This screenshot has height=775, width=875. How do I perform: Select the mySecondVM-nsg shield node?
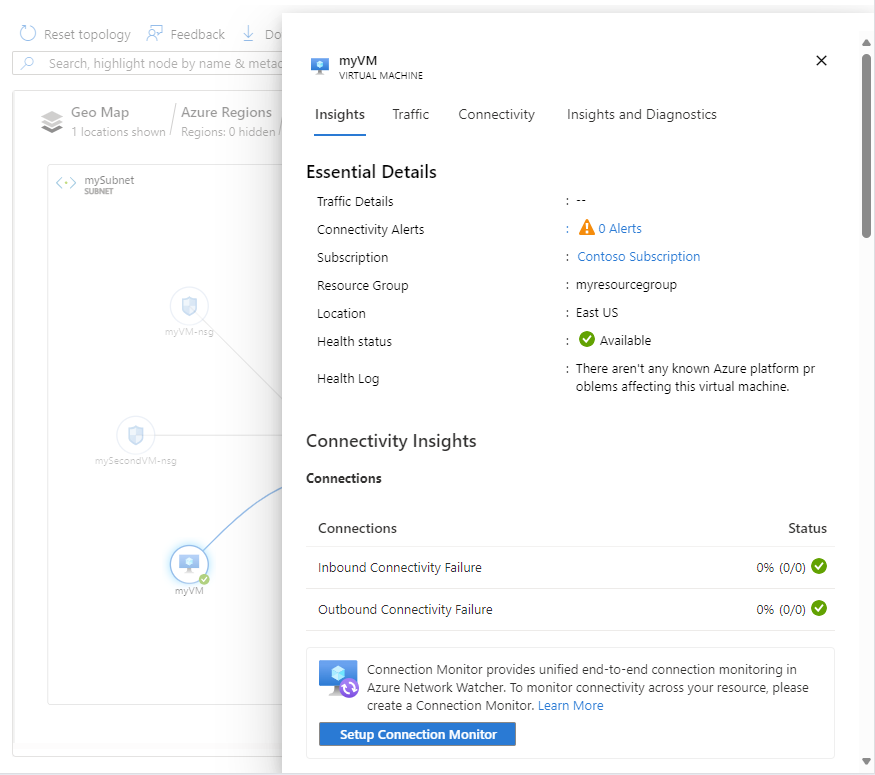click(x=136, y=435)
